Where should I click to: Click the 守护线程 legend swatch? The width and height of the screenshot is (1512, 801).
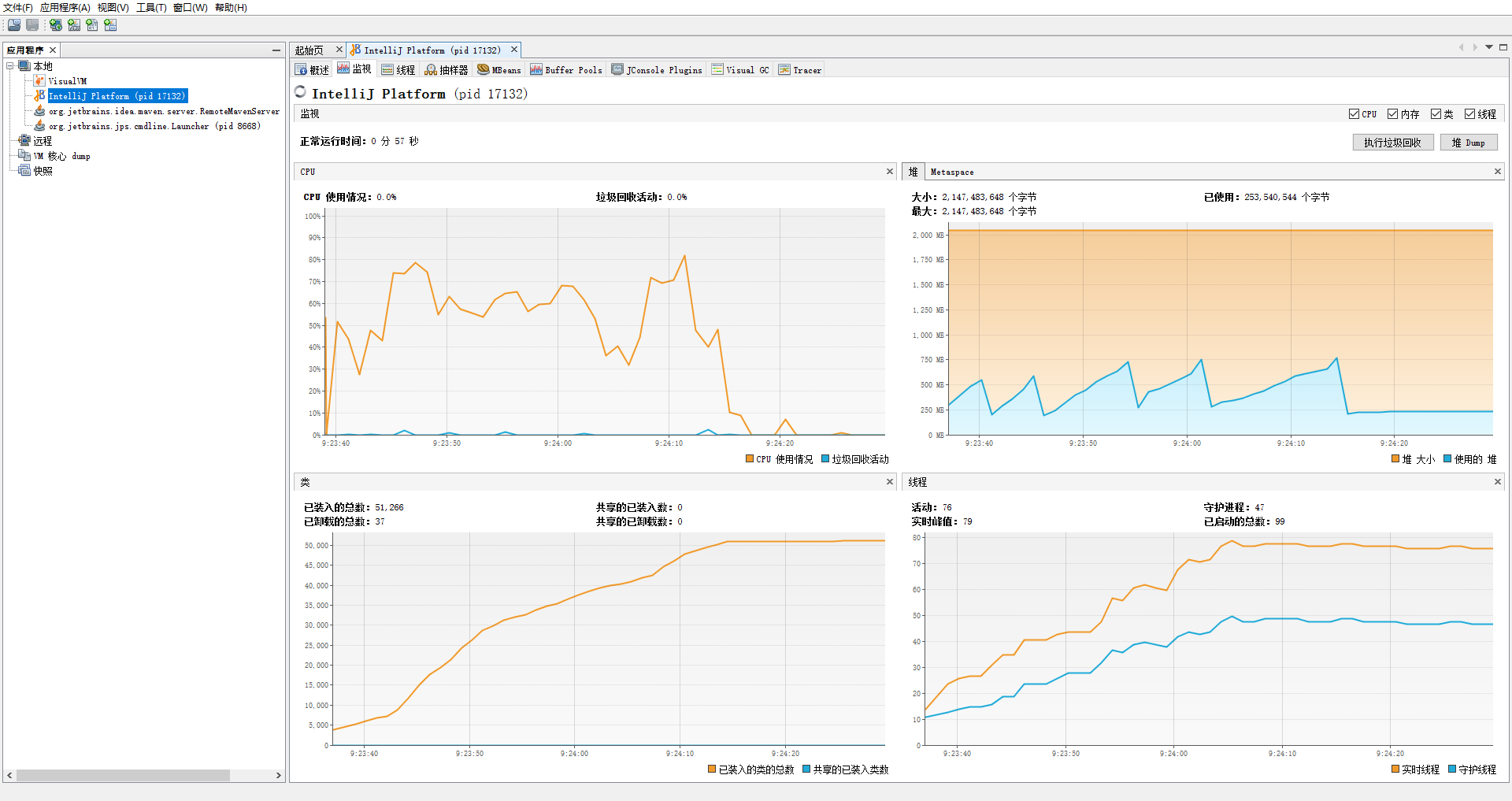(1452, 769)
